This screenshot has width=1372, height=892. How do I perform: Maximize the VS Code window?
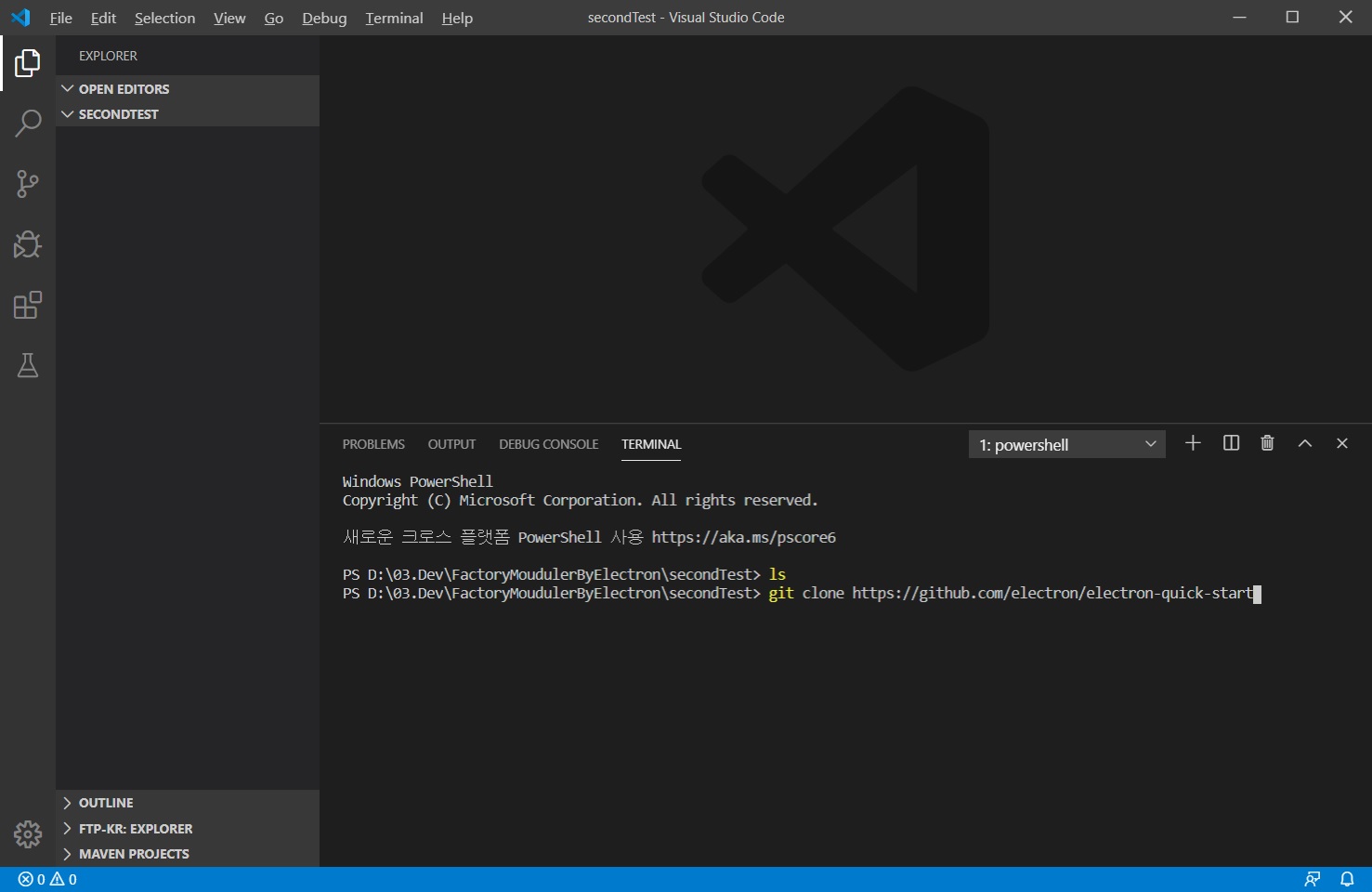coord(1292,18)
